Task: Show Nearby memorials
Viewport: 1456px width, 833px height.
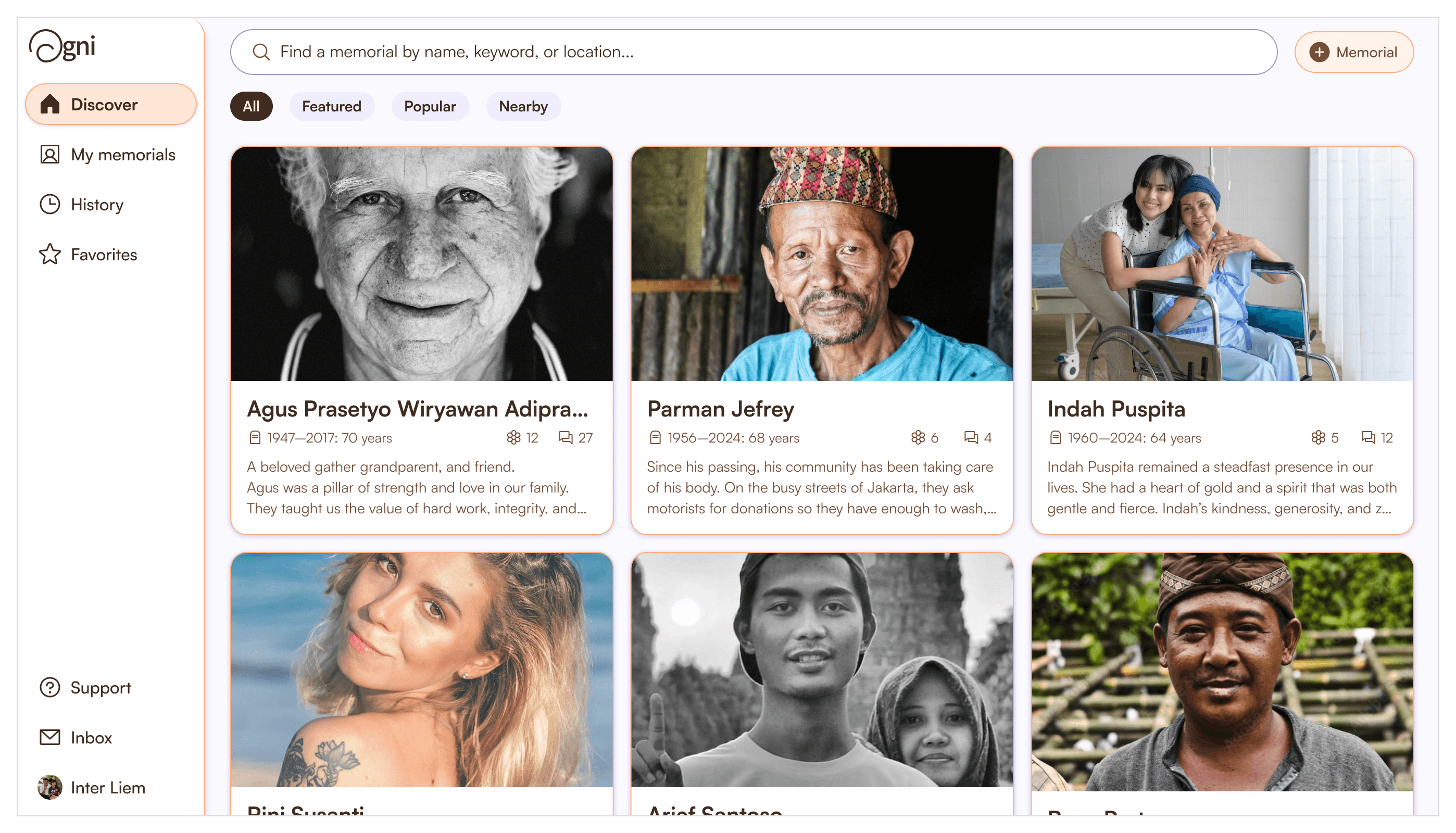Action: (x=523, y=106)
